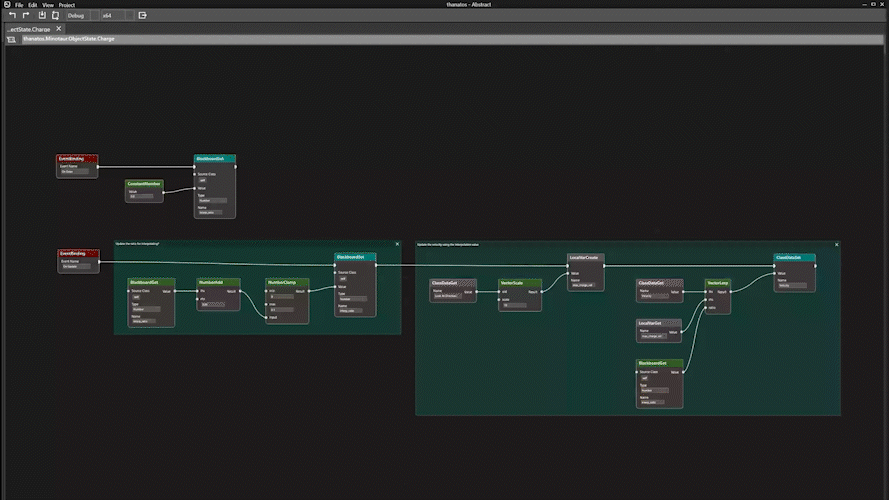
Task: Click the script icon left of the class path
Action: pyautogui.click(x=11, y=39)
